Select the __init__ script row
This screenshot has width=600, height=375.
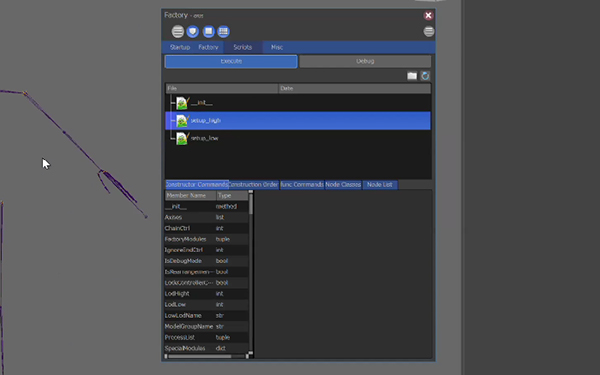[x=298, y=103]
